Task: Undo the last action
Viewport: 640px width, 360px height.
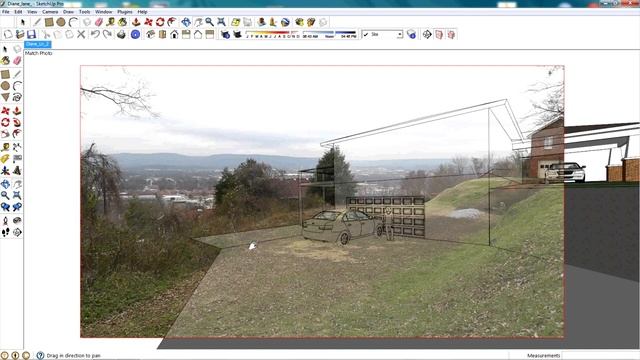Action: [95, 34]
